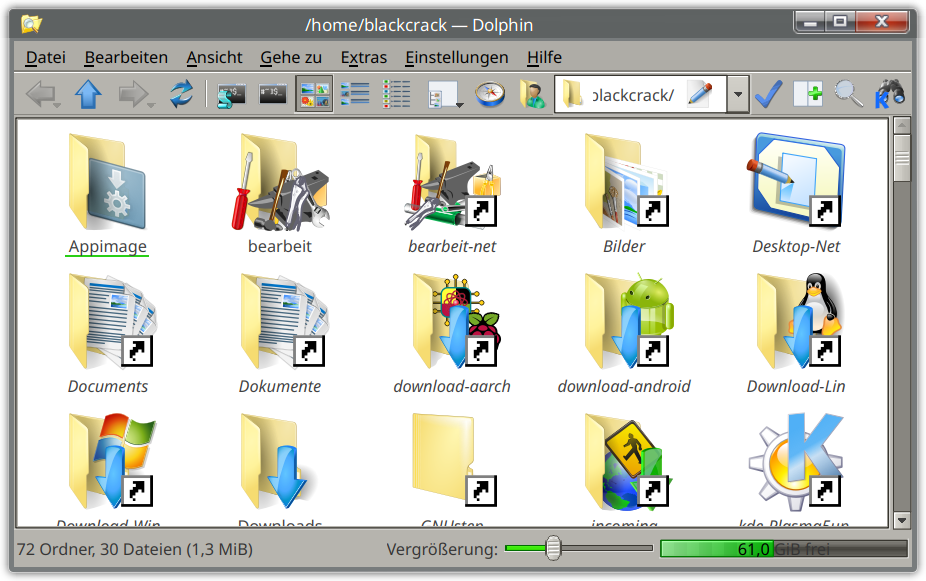Open the Extras menu
This screenshot has height=581, width=926.
(x=363, y=57)
